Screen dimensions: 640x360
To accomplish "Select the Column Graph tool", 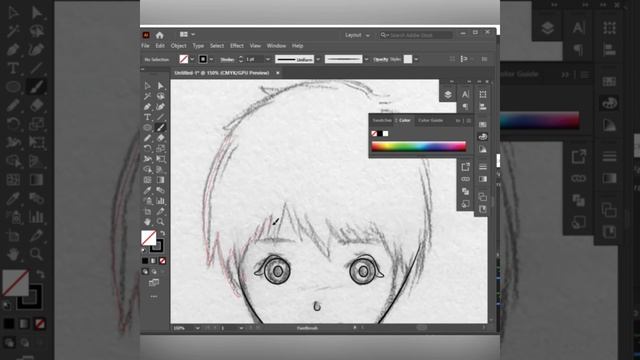I will (x=160, y=201).
